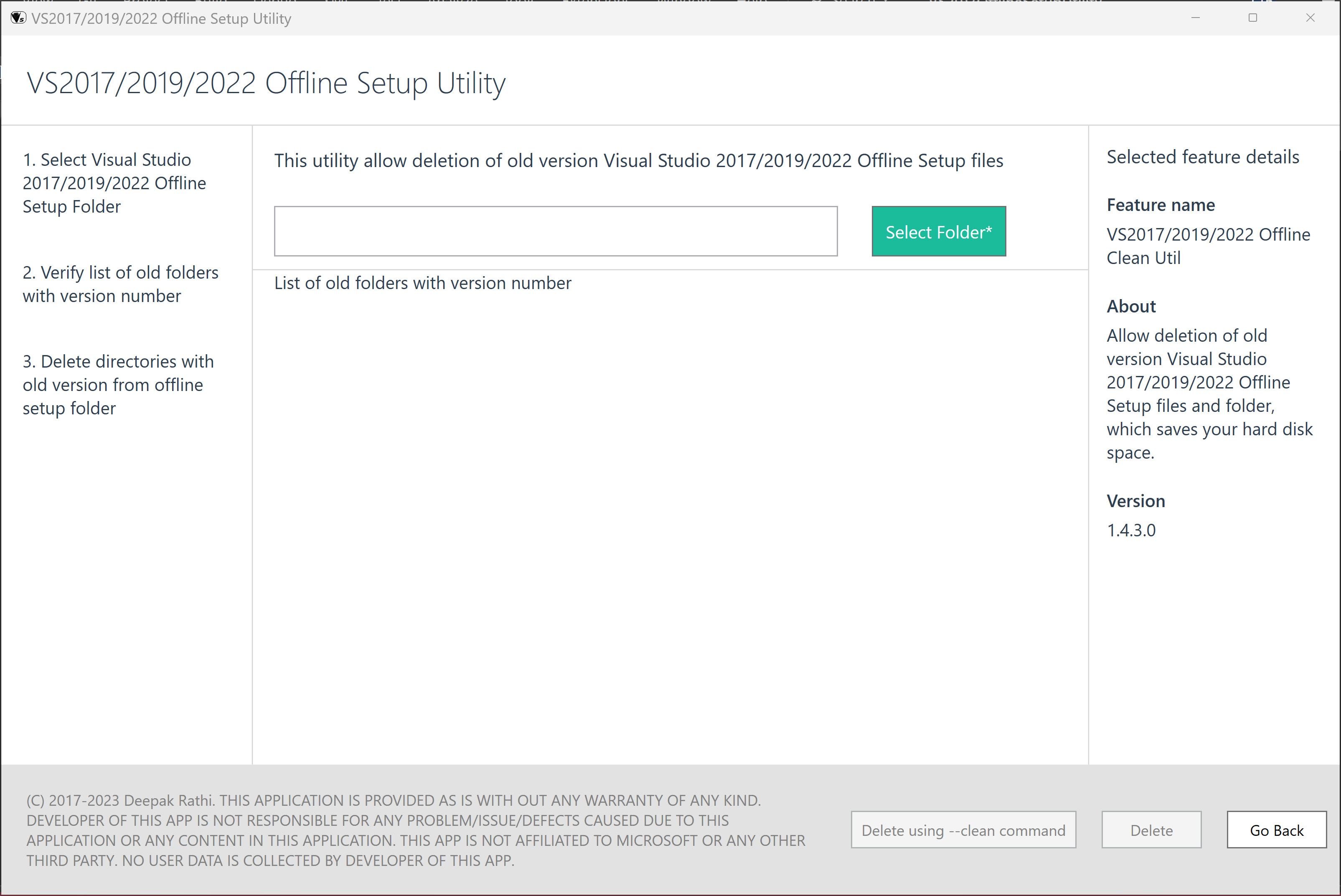Minimize the Offline Setup Utility window
1341x896 pixels.
1195,18
